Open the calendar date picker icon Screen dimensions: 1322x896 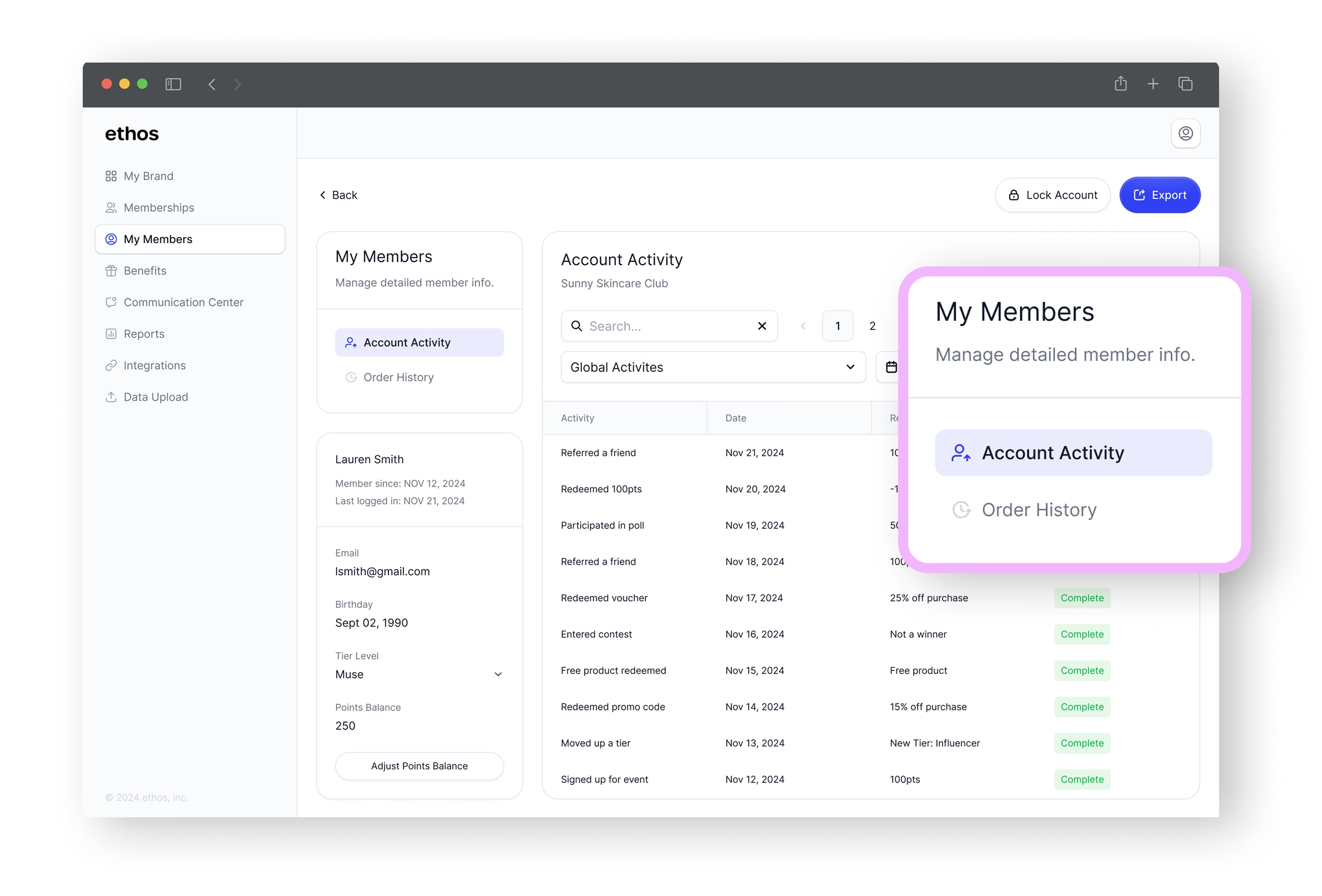pyautogui.click(x=891, y=367)
